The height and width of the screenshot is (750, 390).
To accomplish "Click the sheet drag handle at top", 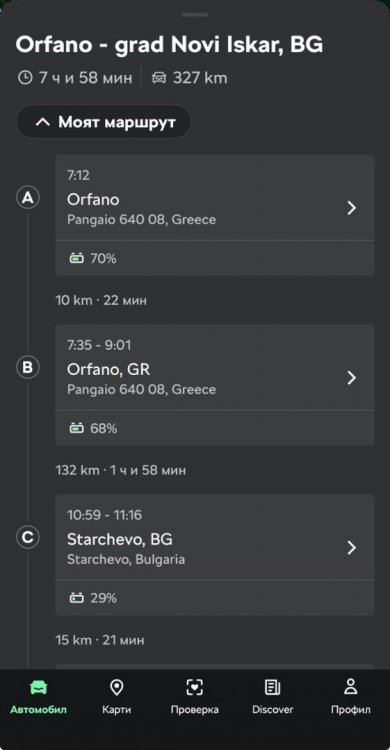I will (195, 15).
